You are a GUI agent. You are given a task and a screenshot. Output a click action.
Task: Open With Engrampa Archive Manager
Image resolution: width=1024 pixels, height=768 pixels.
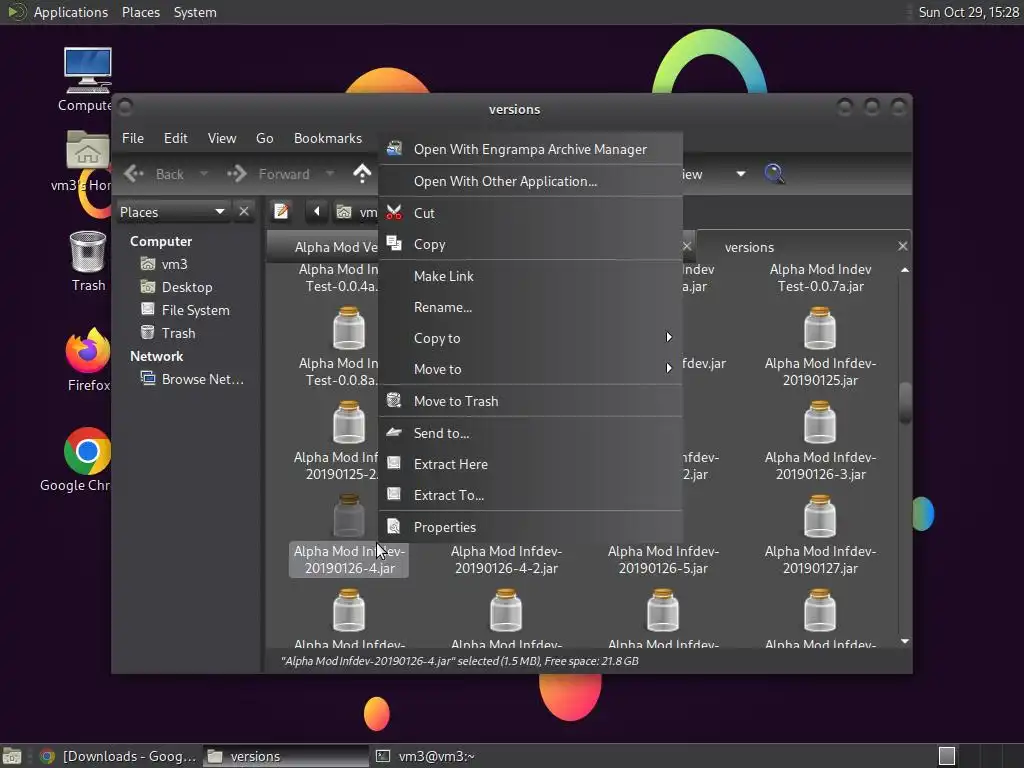[530, 150]
